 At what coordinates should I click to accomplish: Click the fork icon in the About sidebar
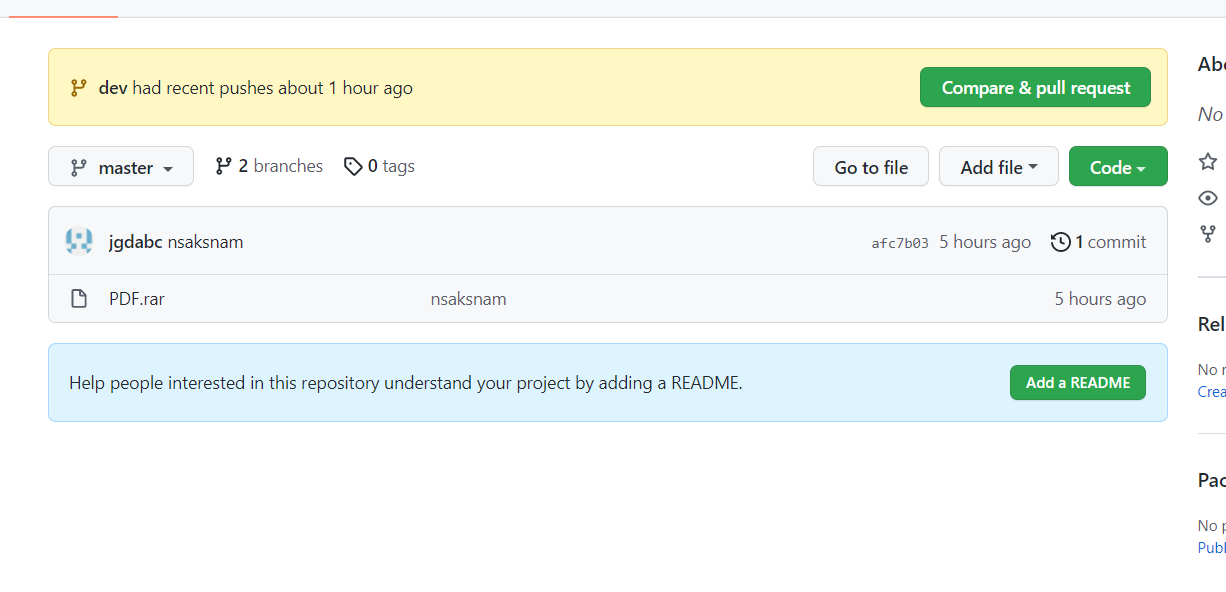pyautogui.click(x=1208, y=234)
